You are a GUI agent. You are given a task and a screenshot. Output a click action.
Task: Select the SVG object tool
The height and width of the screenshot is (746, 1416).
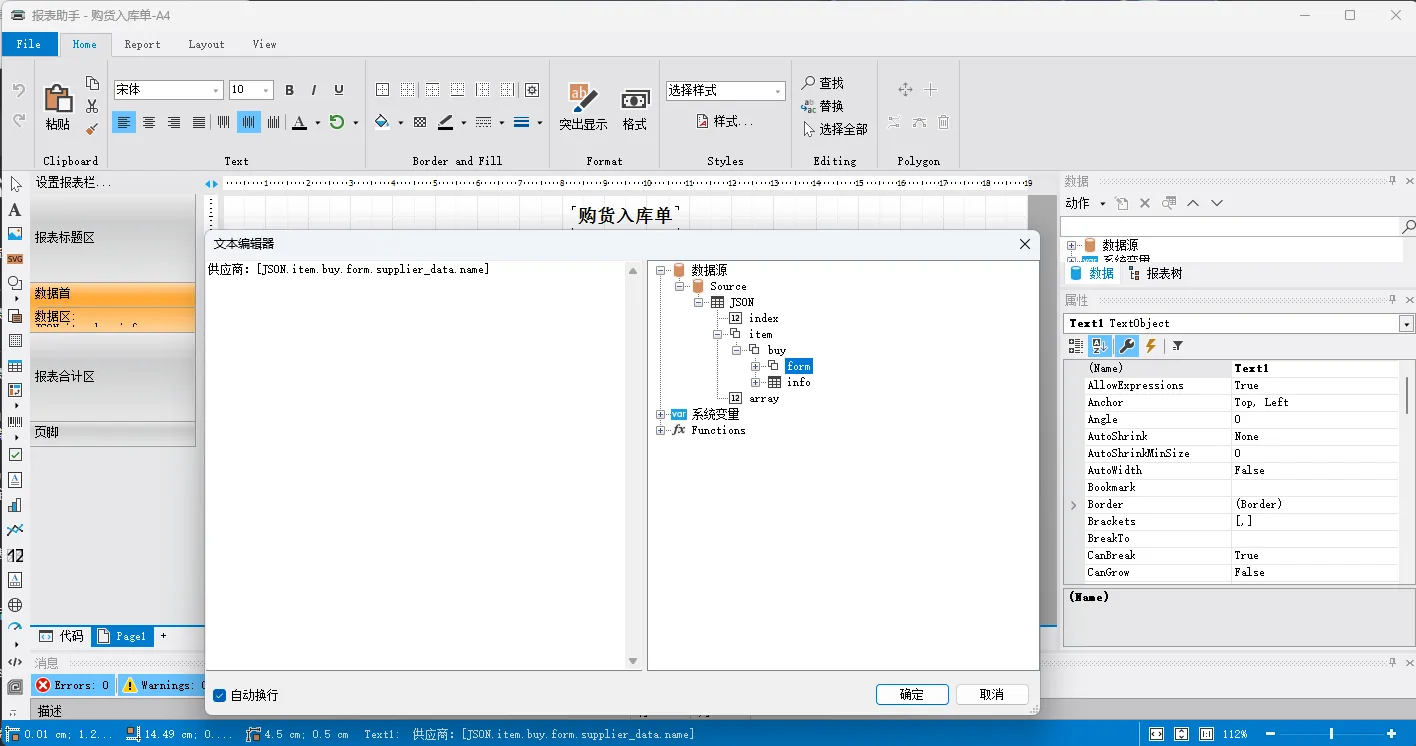(x=15, y=259)
